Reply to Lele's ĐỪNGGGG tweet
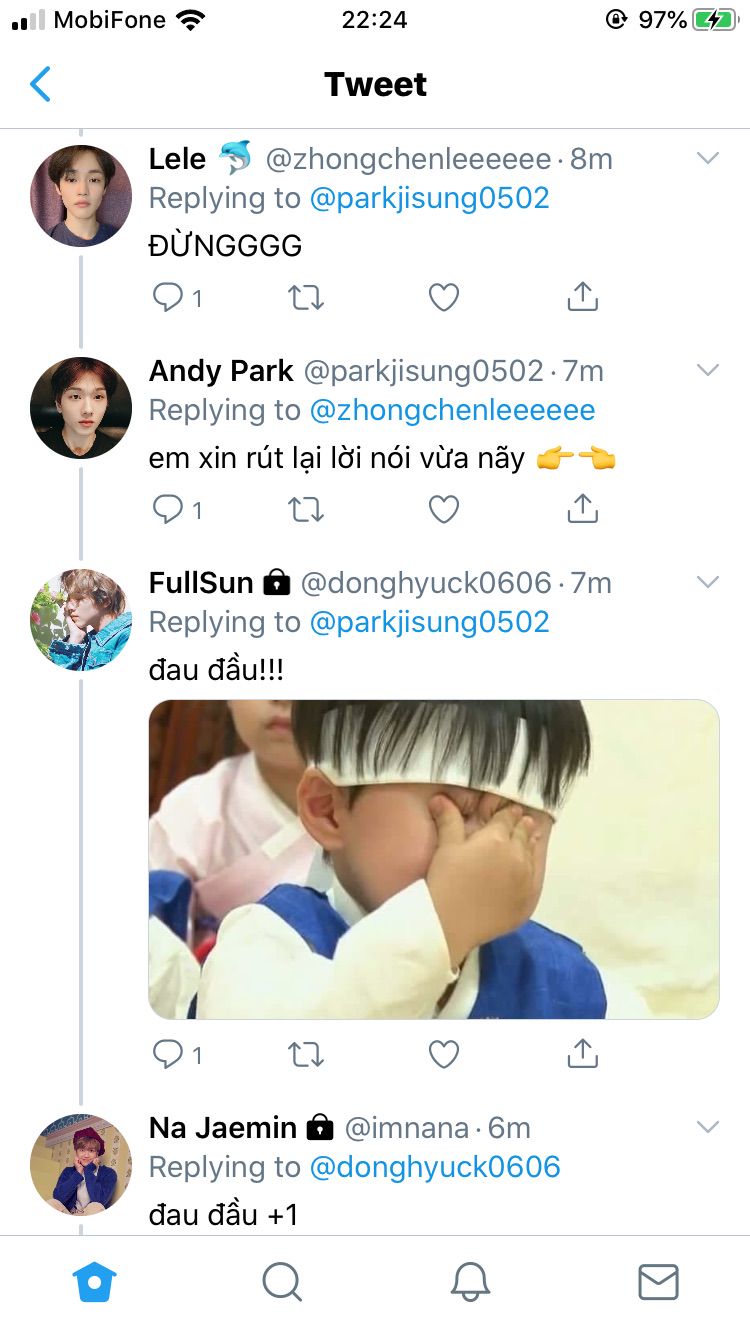The height and width of the screenshot is (1334, 750). click(167, 297)
